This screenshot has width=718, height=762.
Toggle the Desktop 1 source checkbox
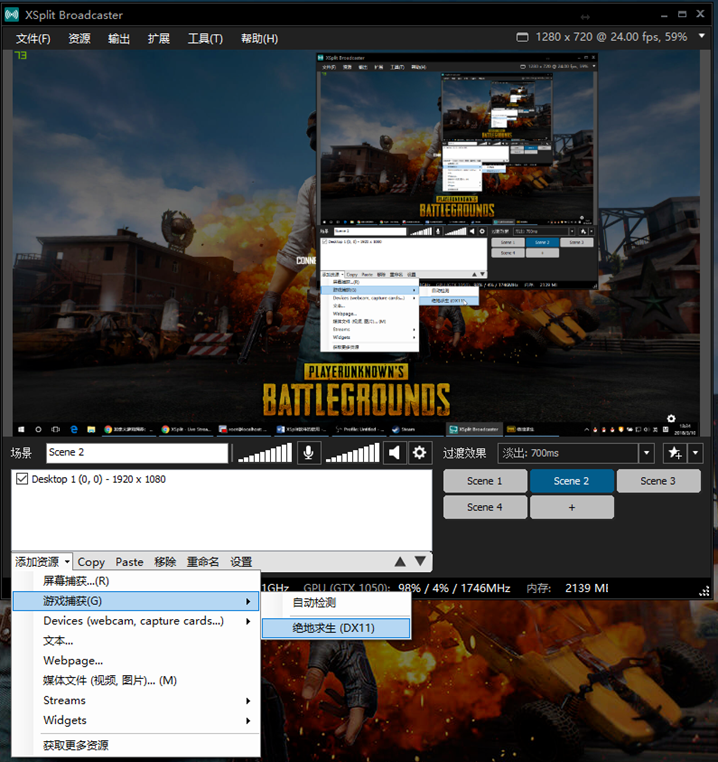pyautogui.click(x=22, y=479)
